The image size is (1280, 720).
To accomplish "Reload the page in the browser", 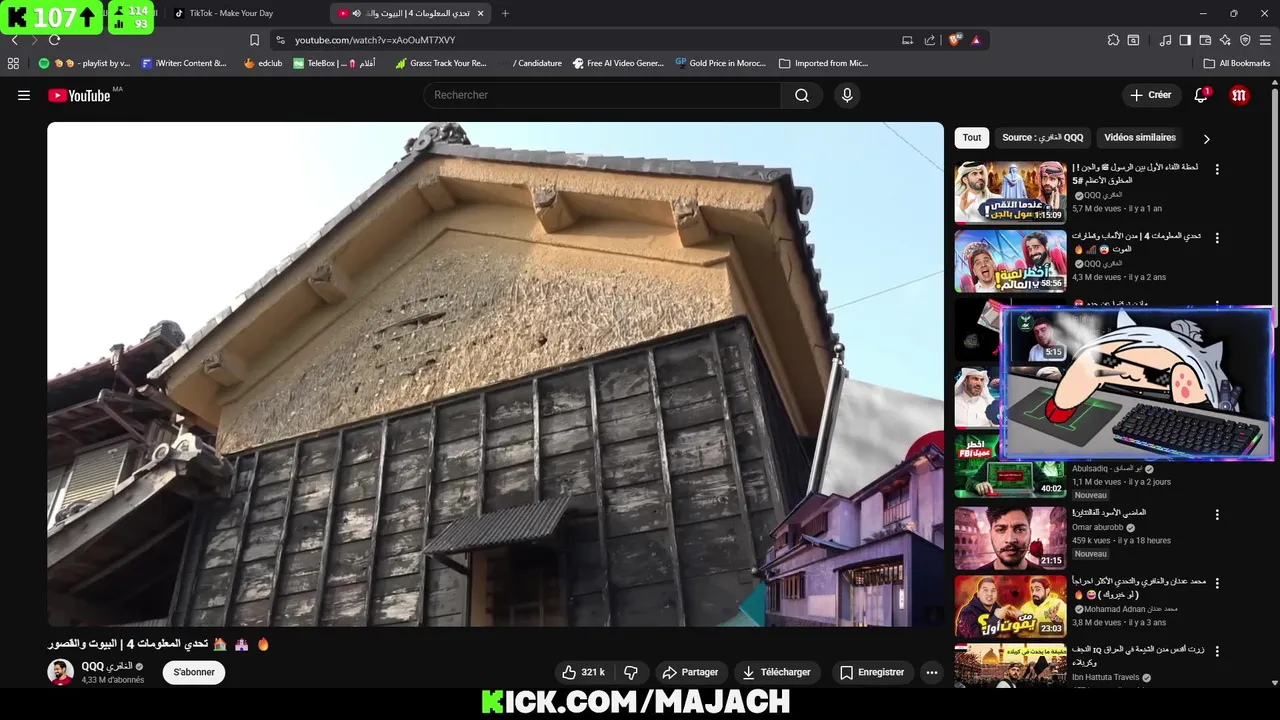I will [54, 40].
